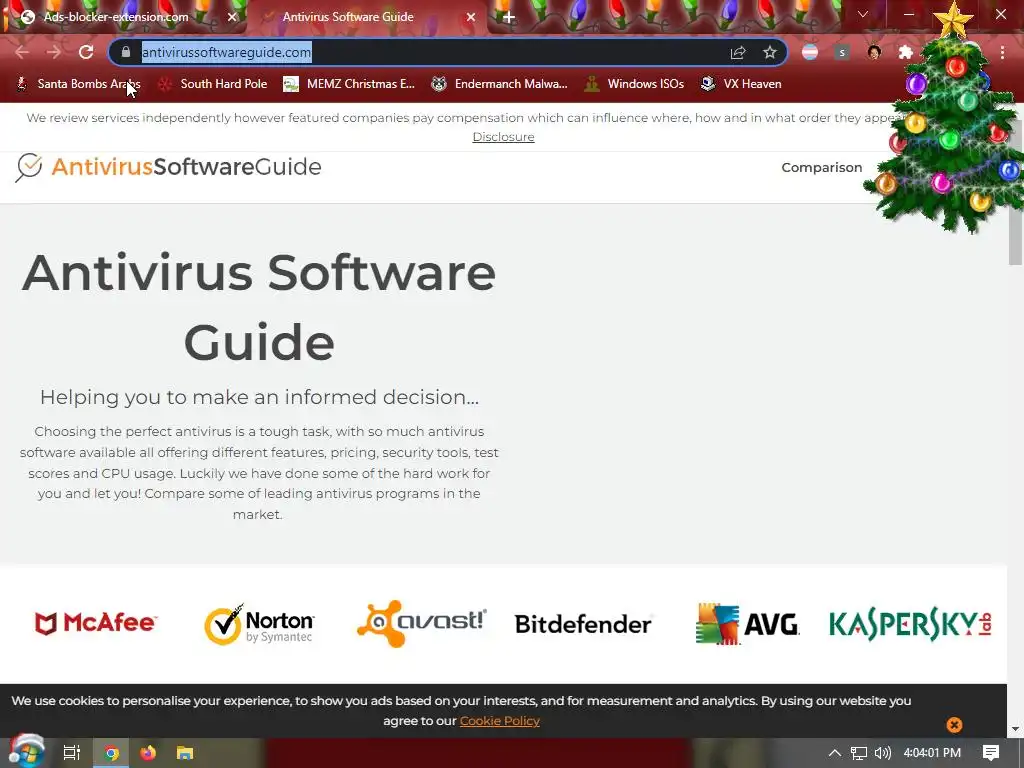Open the MEMZ Christmas bookmark
1024x768 pixels.
pos(349,84)
